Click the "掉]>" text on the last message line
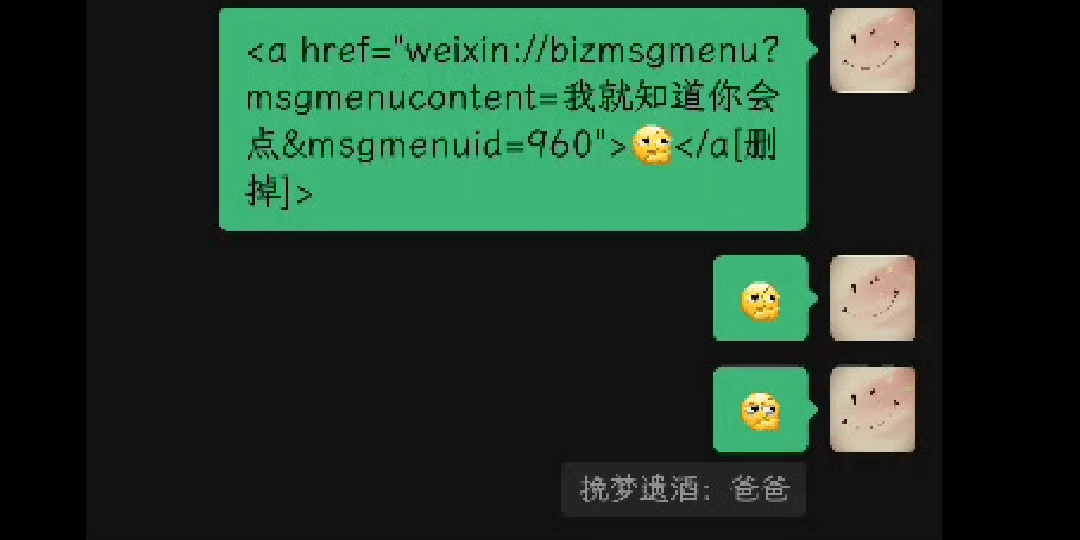1080x540 pixels. tap(280, 192)
